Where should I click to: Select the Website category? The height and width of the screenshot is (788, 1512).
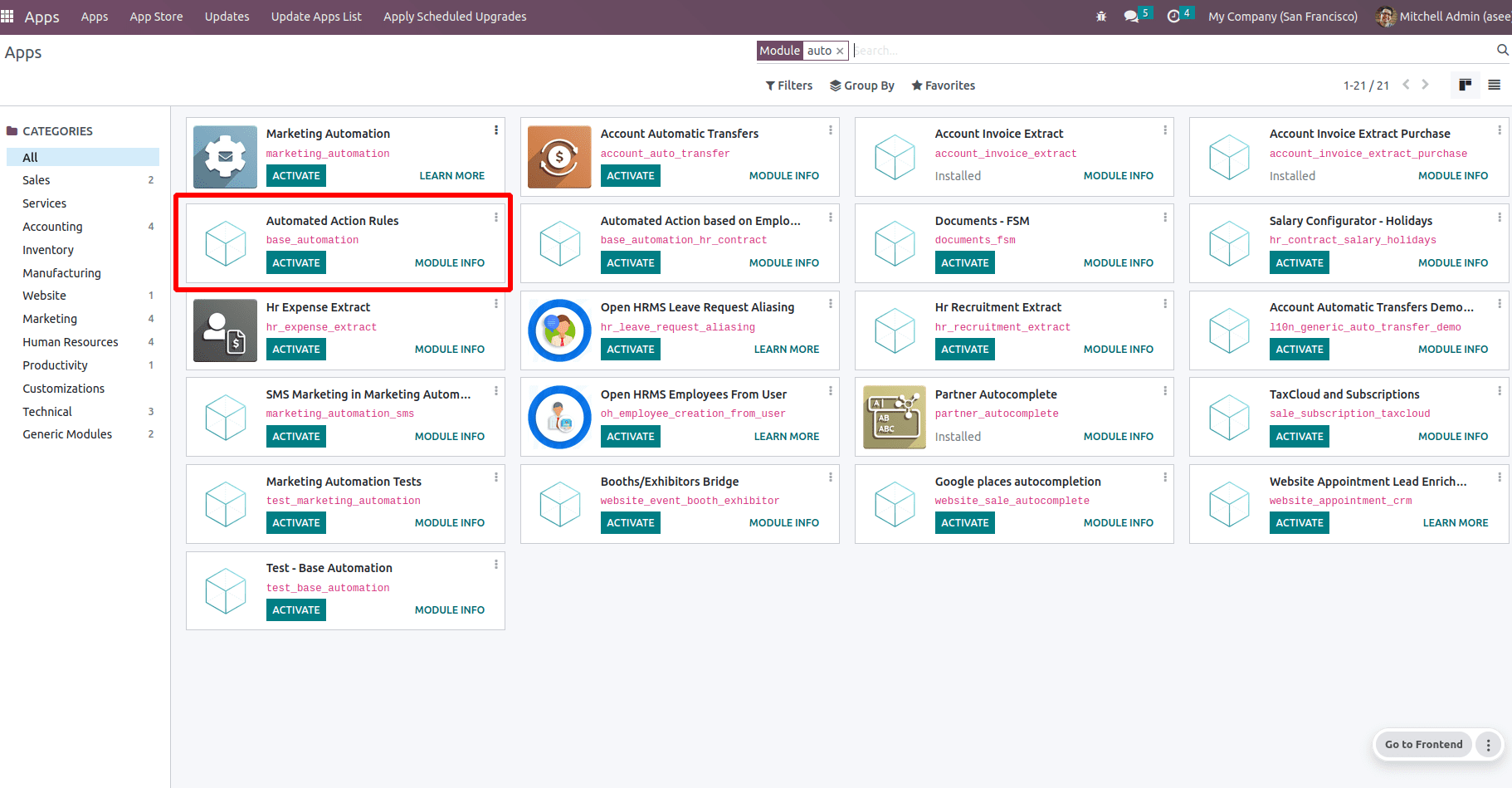(x=83, y=296)
